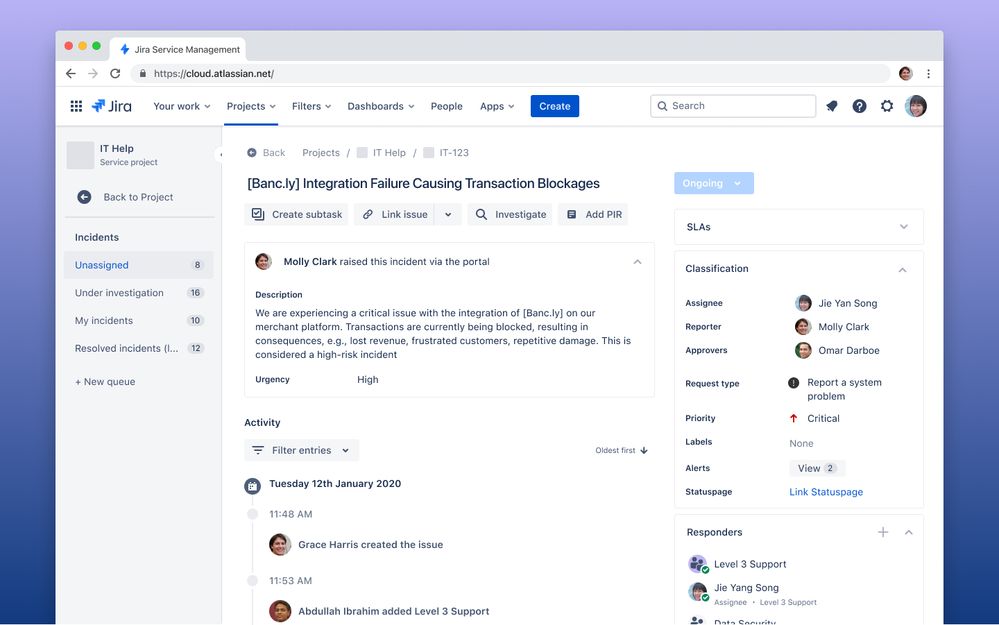Click the View alerts button
The image size is (999, 625).
tap(817, 468)
